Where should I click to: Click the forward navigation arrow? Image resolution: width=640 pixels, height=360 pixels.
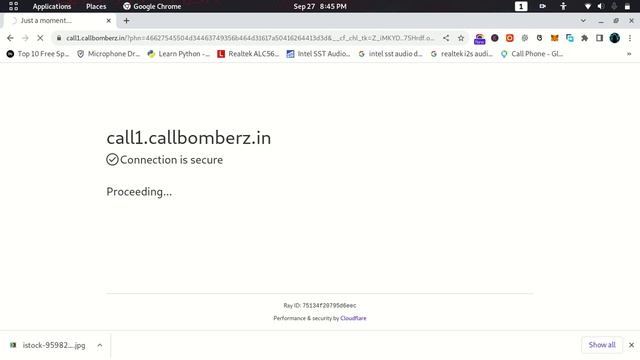(25, 38)
